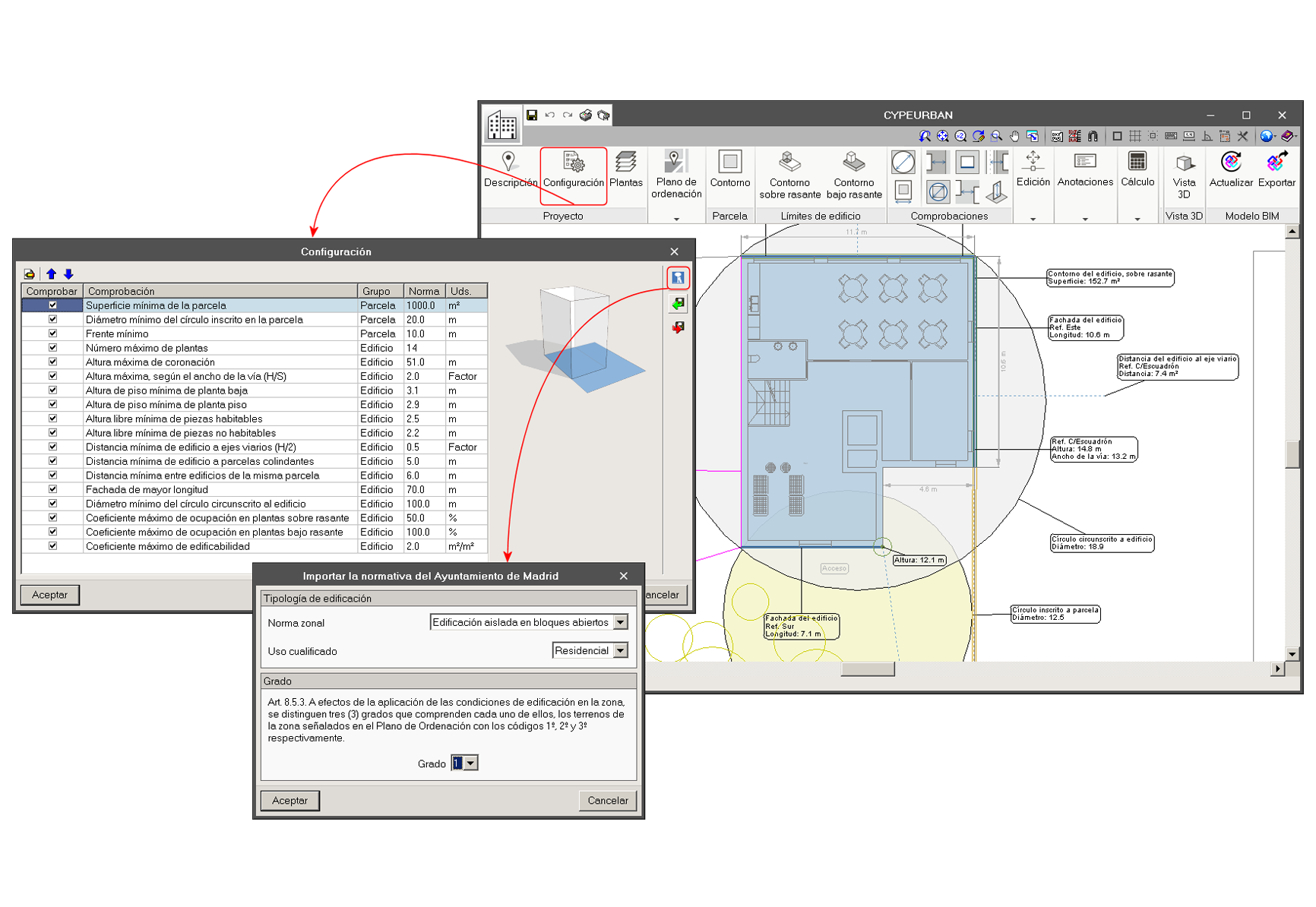Toggle Número máximo de plantas checkbox

[52, 348]
